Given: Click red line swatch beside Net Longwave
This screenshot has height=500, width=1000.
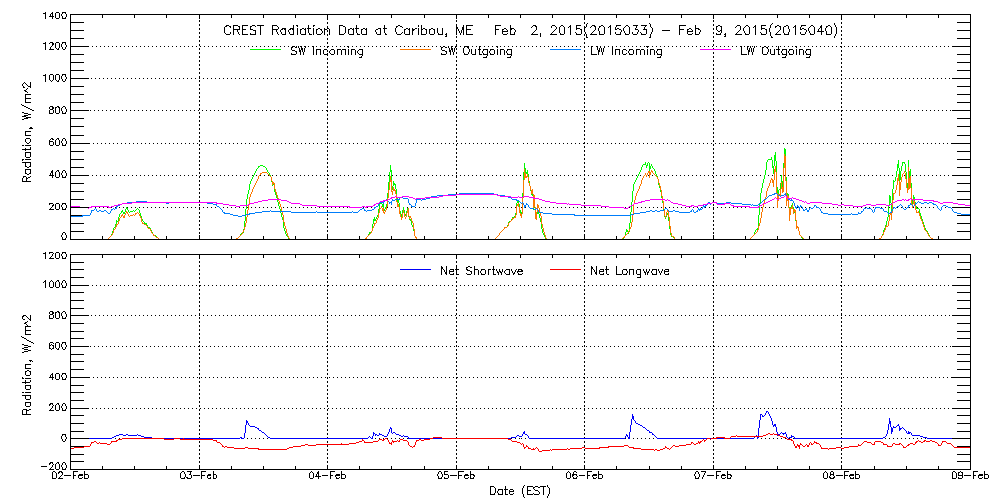Looking at the screenshot, I should [565, 271].
